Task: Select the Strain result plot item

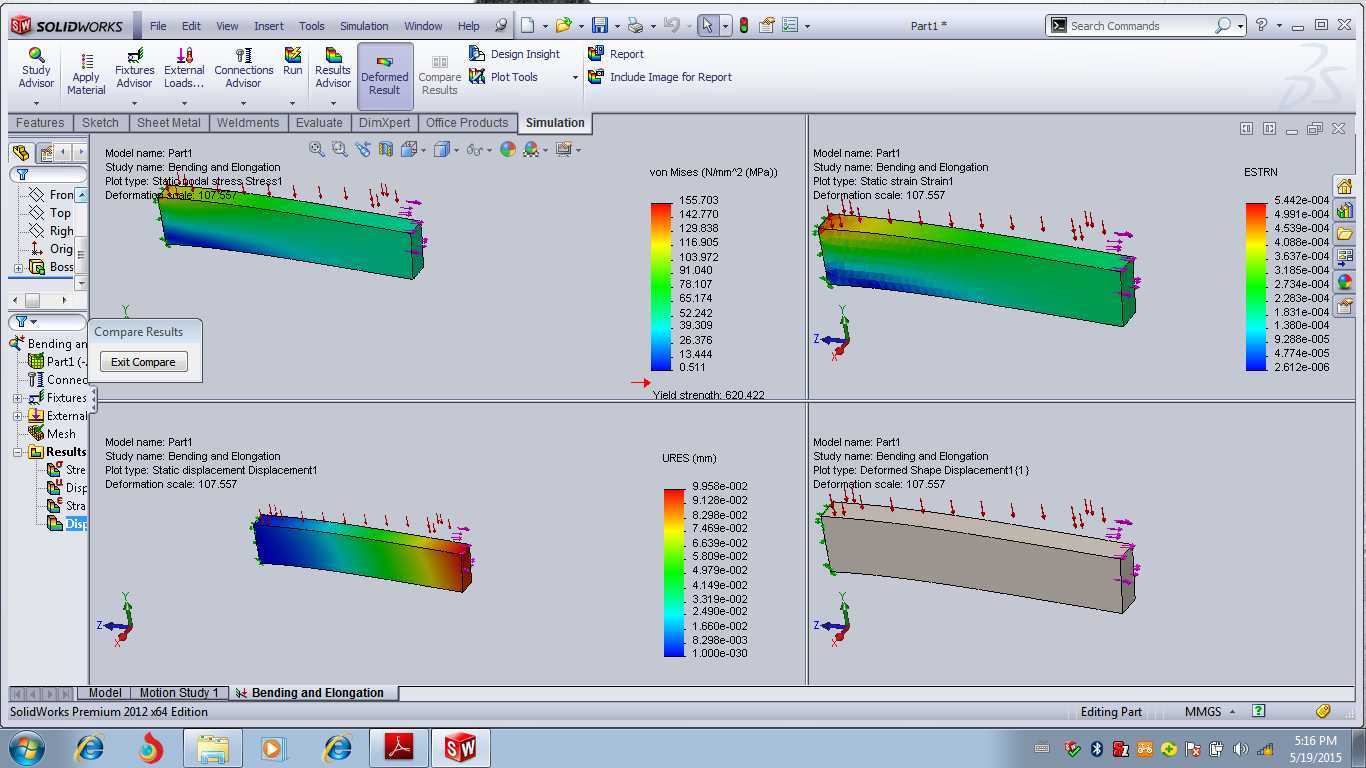Action: (x=67, y=506)
